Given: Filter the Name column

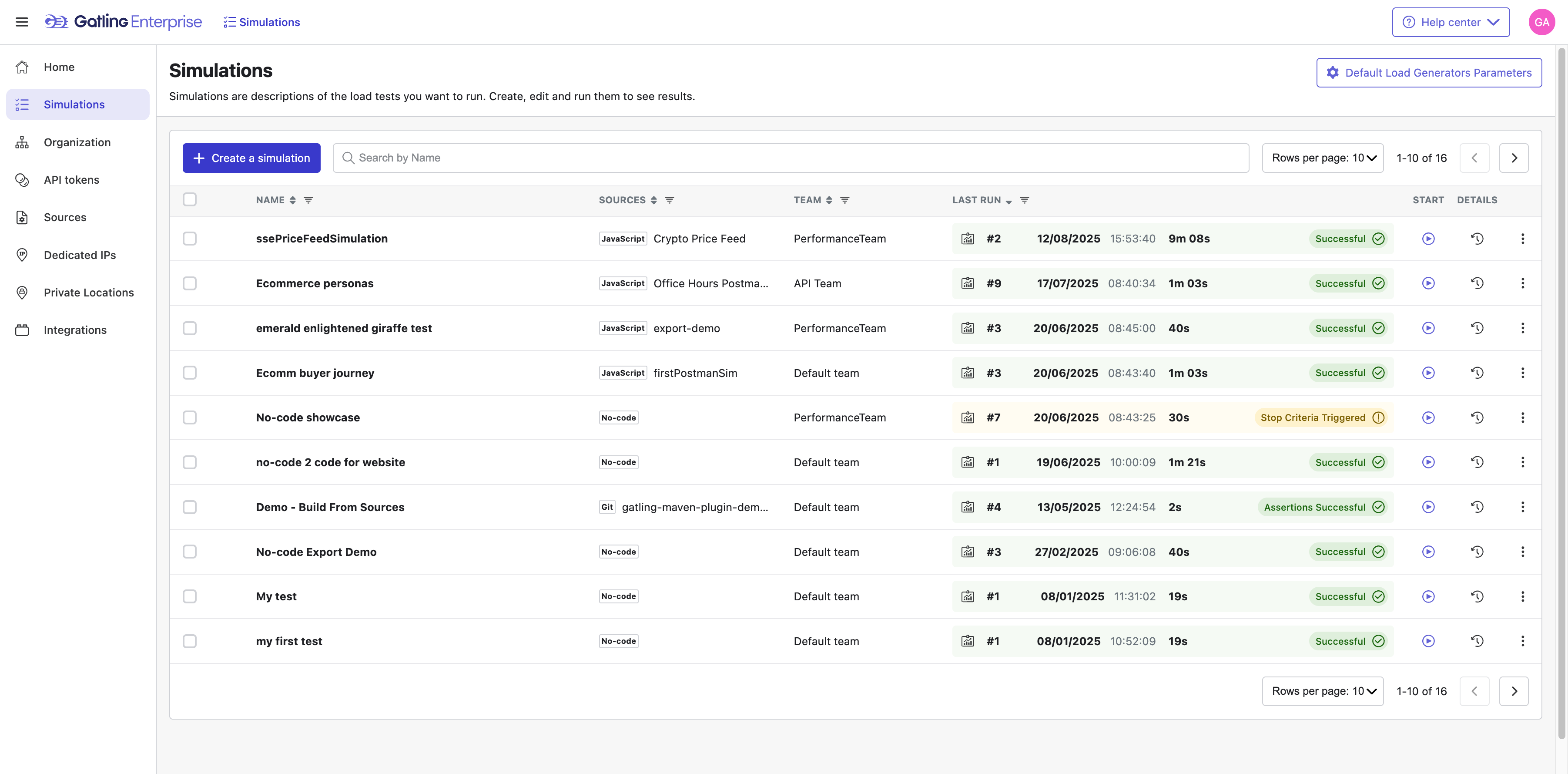Looking at the screenshot, I should pyautogui.click(x=308, y=200).
